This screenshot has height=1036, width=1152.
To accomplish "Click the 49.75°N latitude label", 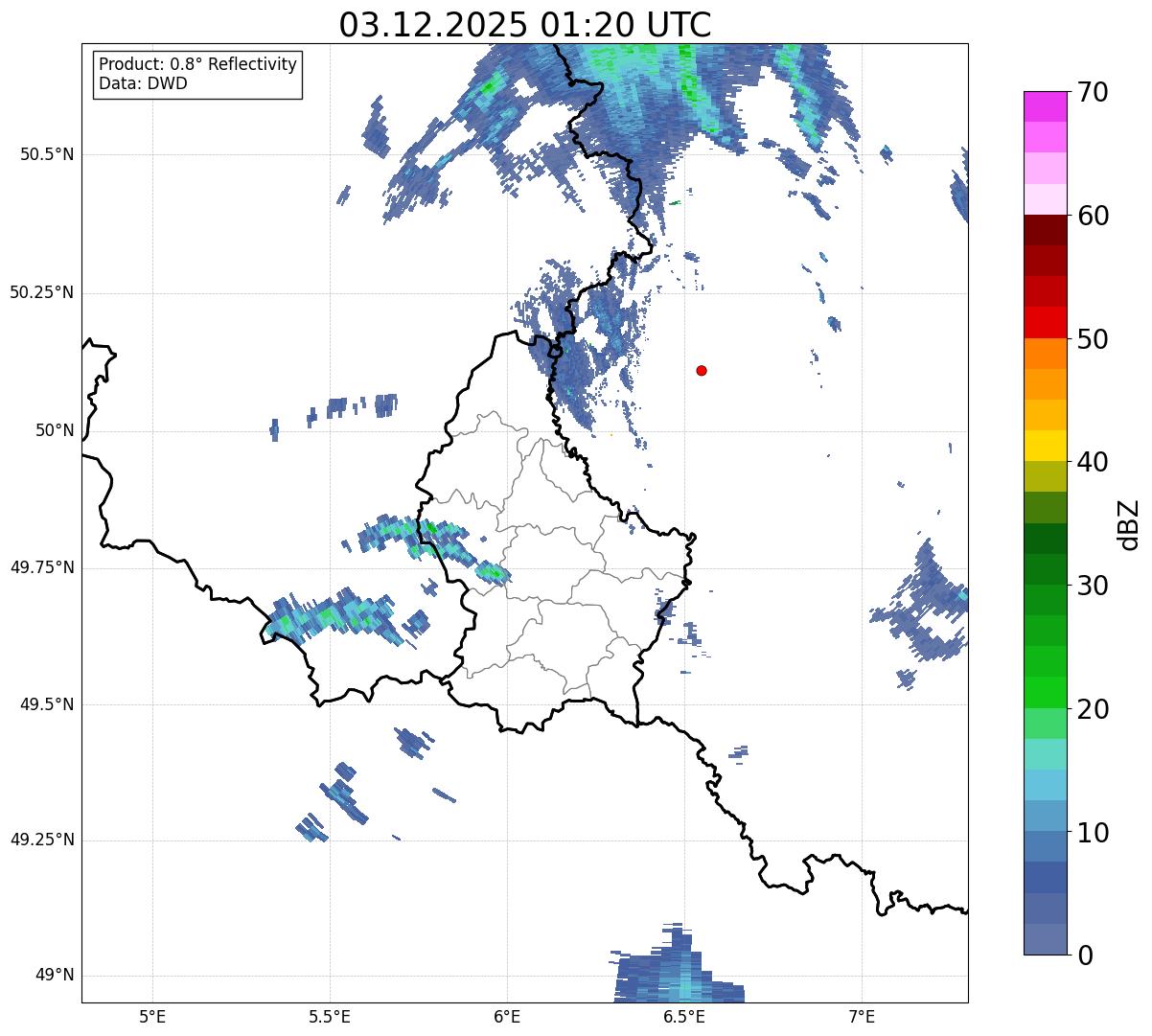I will 41,567.
